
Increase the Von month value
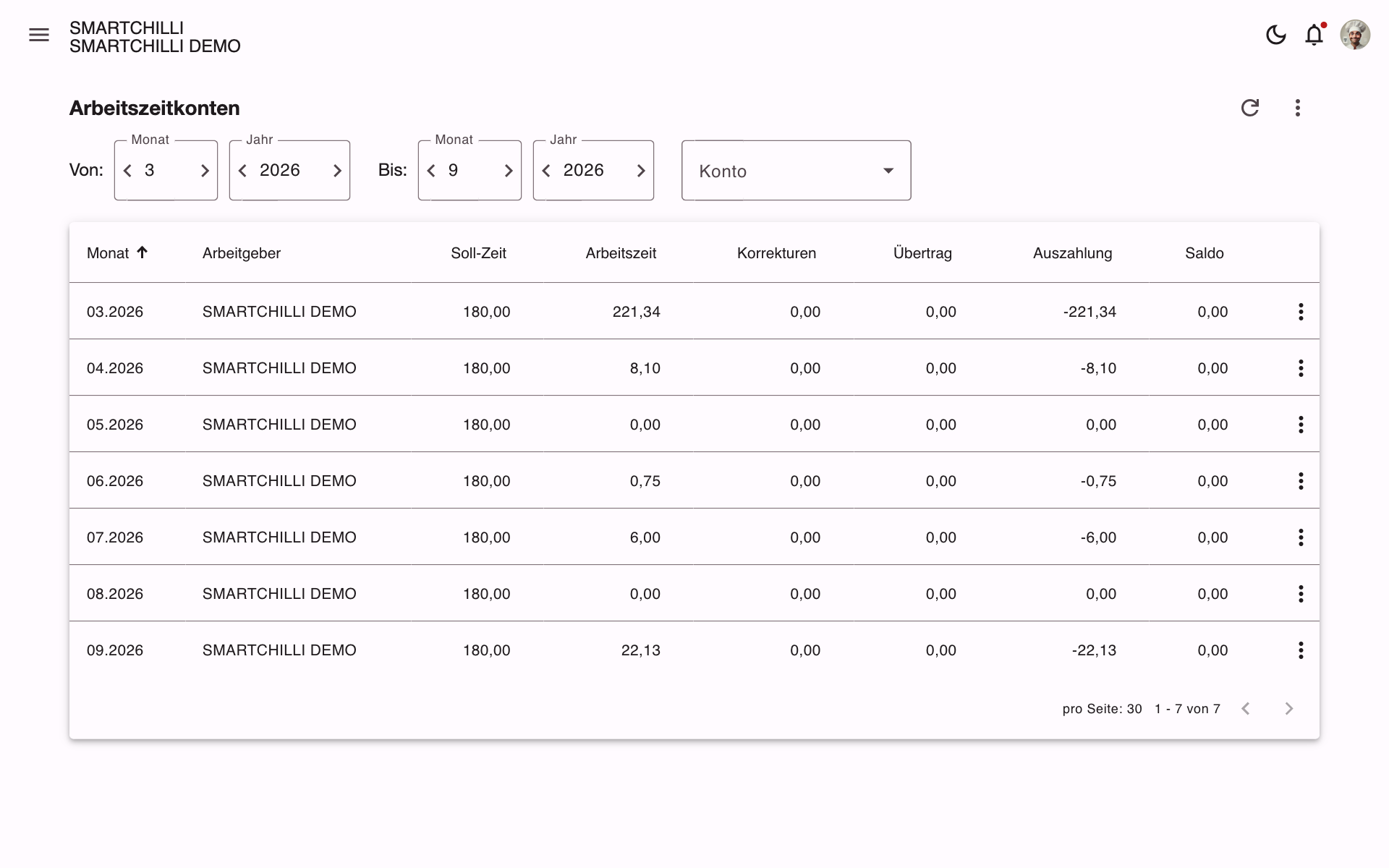coord(205,171)
